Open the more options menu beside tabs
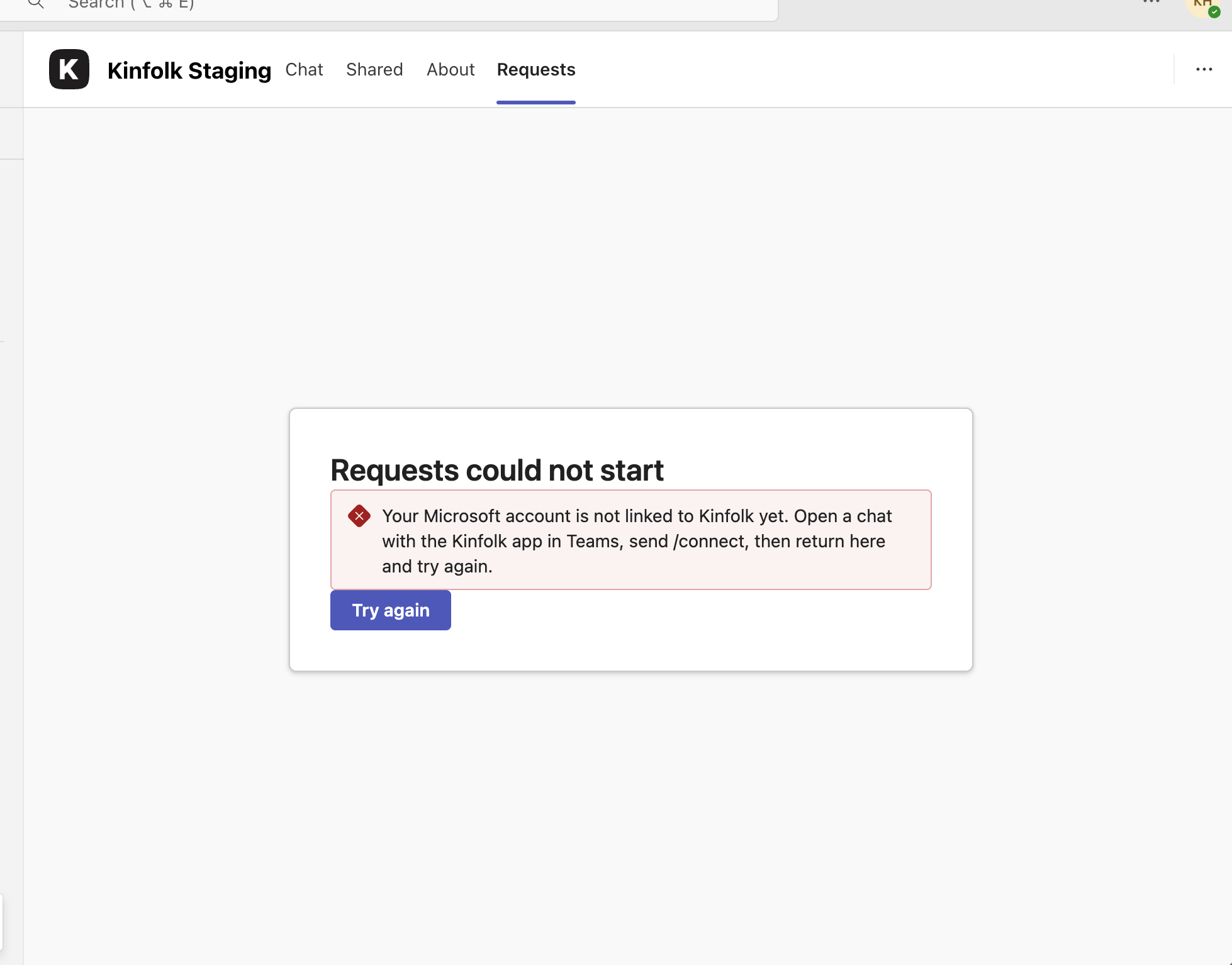This screenshot has height=965, width=1232. [1204, 69]
